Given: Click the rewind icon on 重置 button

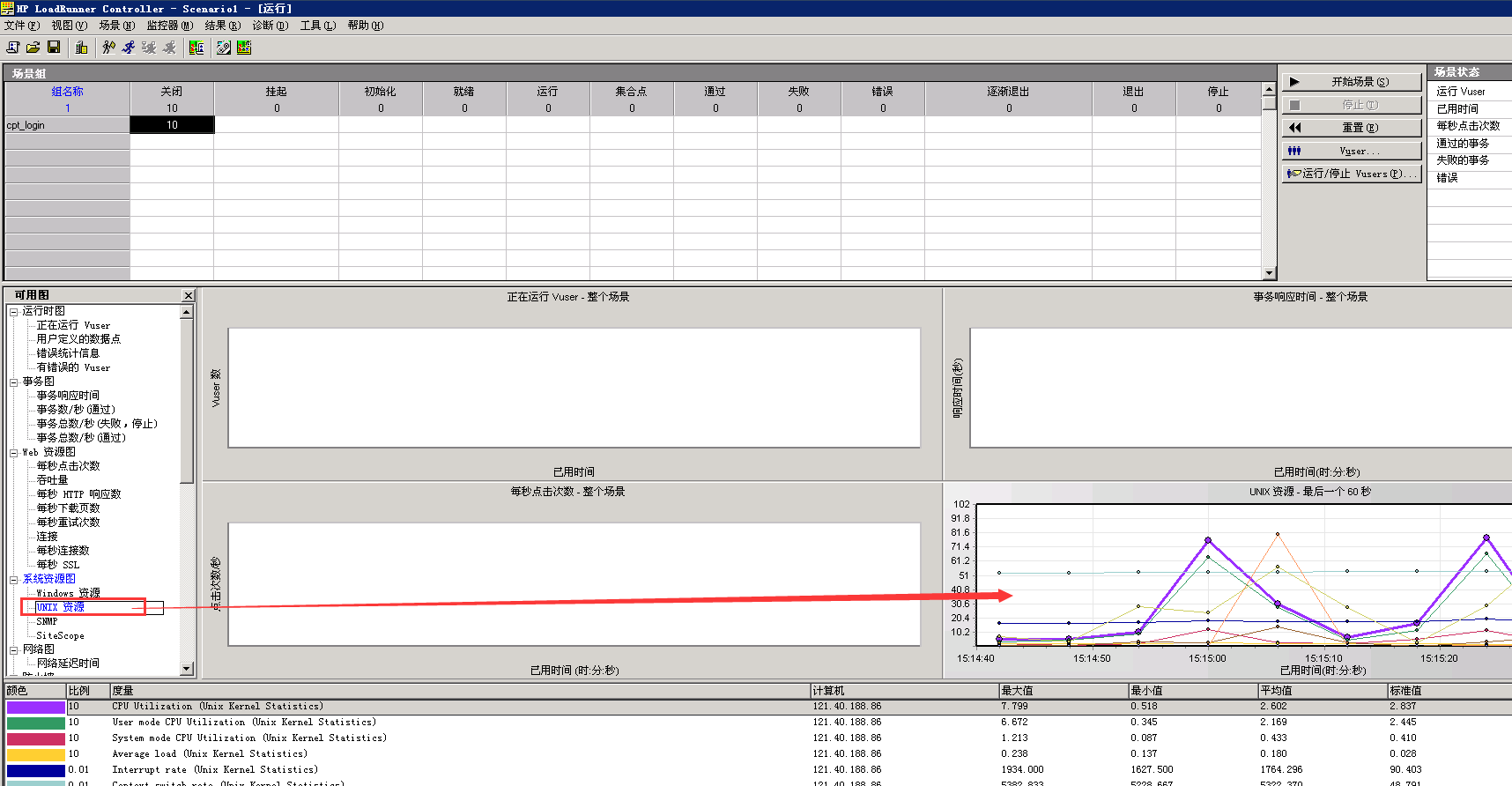Looking at the screenshot, I should 1294,128.
